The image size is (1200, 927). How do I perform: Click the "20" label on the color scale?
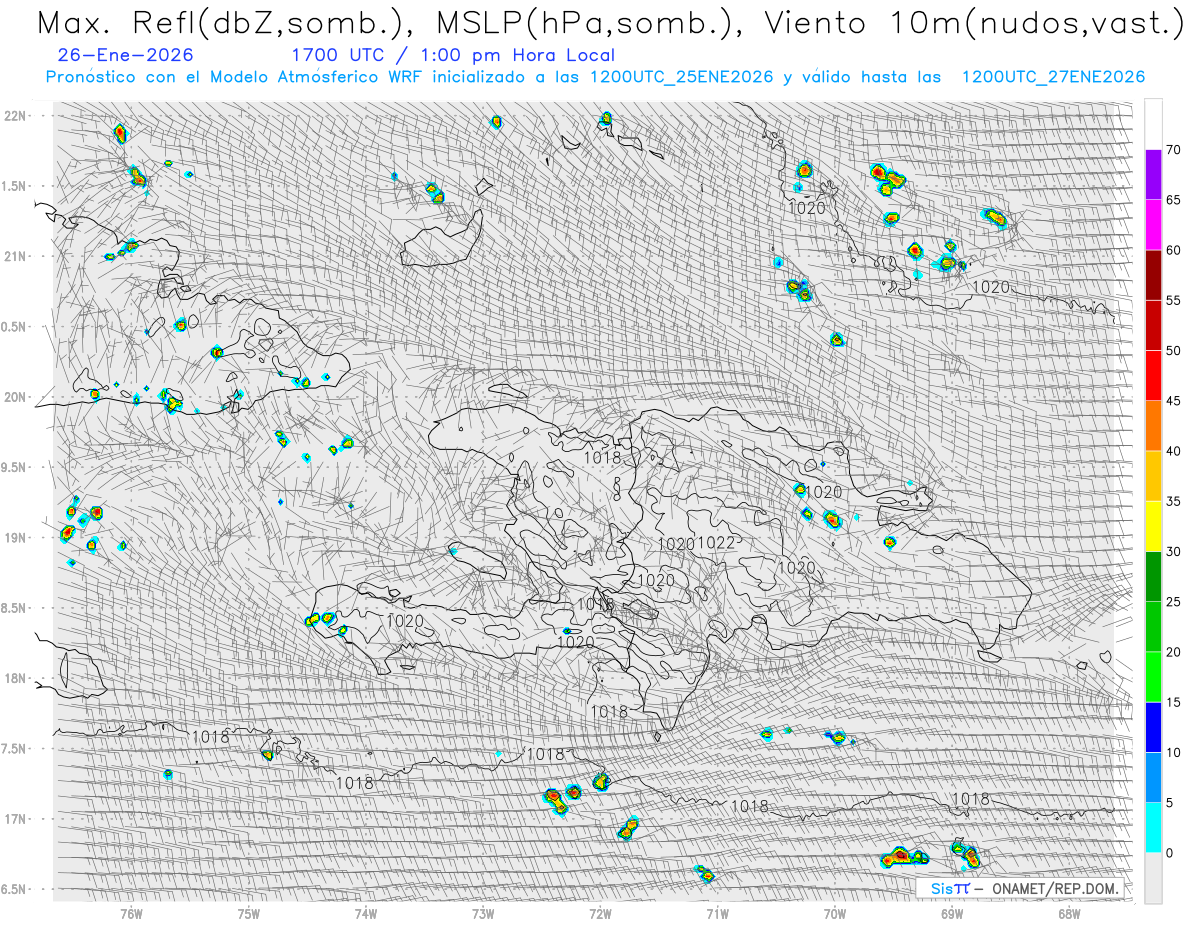[x=1173, y=652]
